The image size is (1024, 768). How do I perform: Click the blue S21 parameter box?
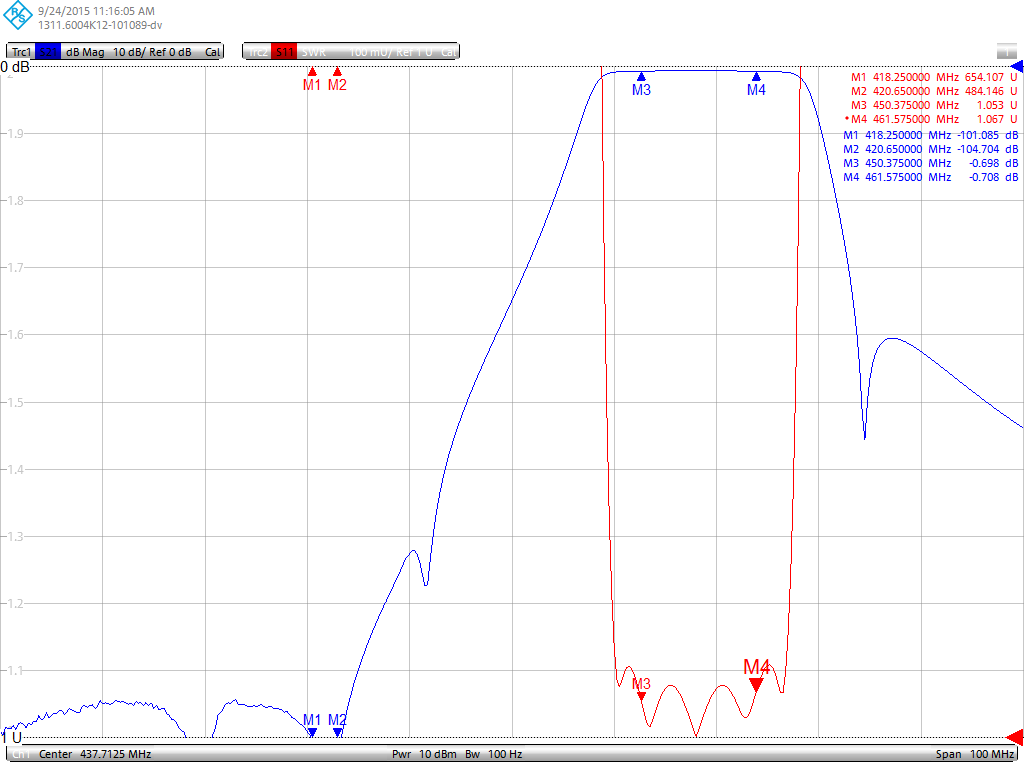click(48, 52)
